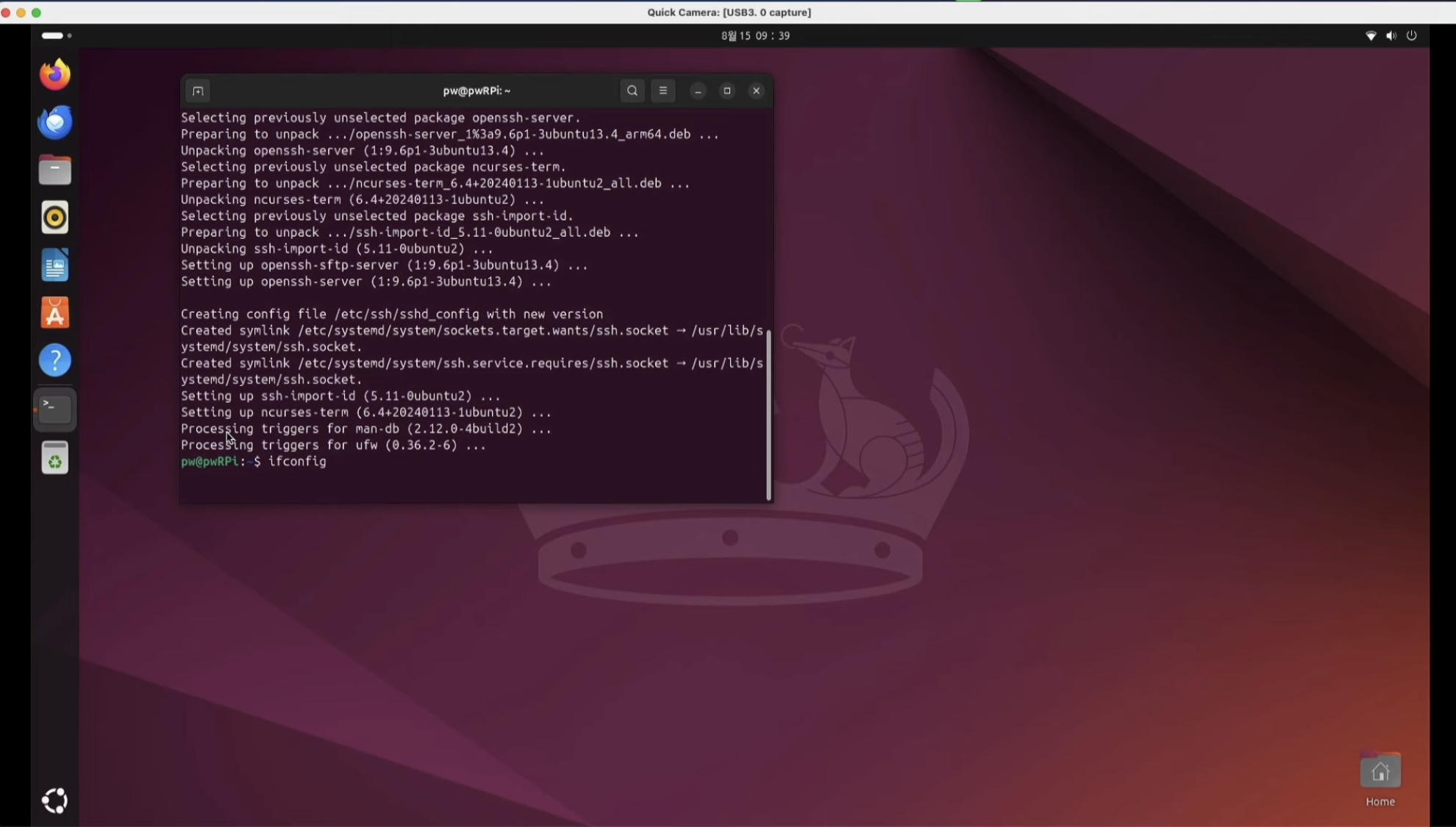Click the Wi-Fi icon in top bar

click(1371, 36)
